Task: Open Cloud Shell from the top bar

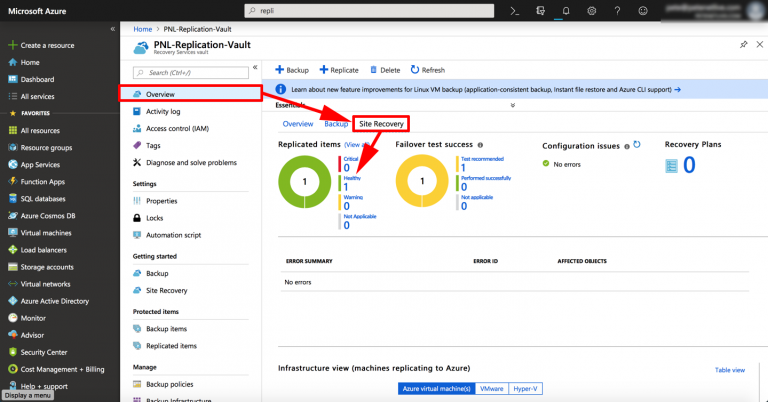Action: (x=514, y=11)
